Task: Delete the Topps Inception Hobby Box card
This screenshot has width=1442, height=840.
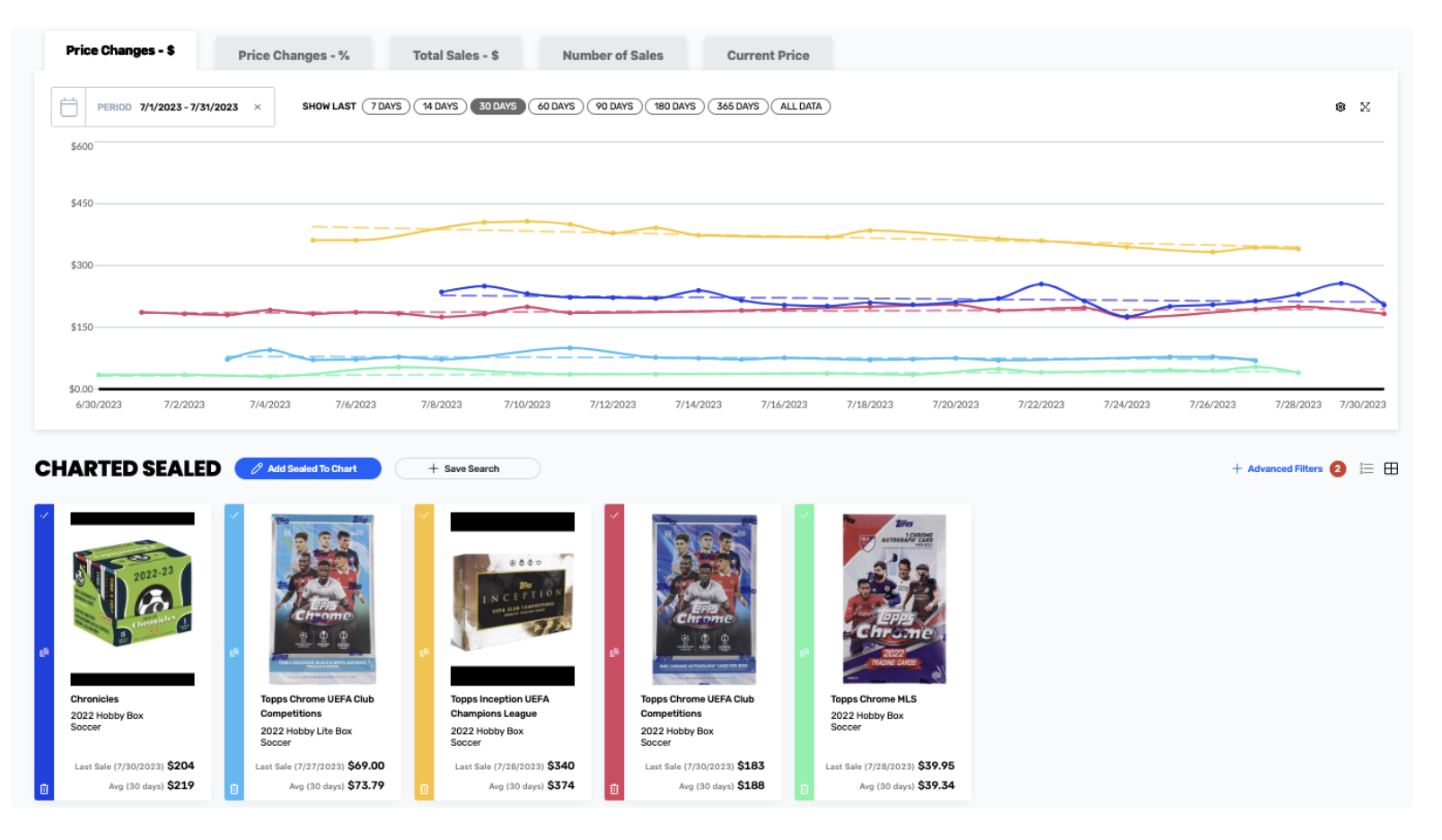Action: (x=425, y=790)
